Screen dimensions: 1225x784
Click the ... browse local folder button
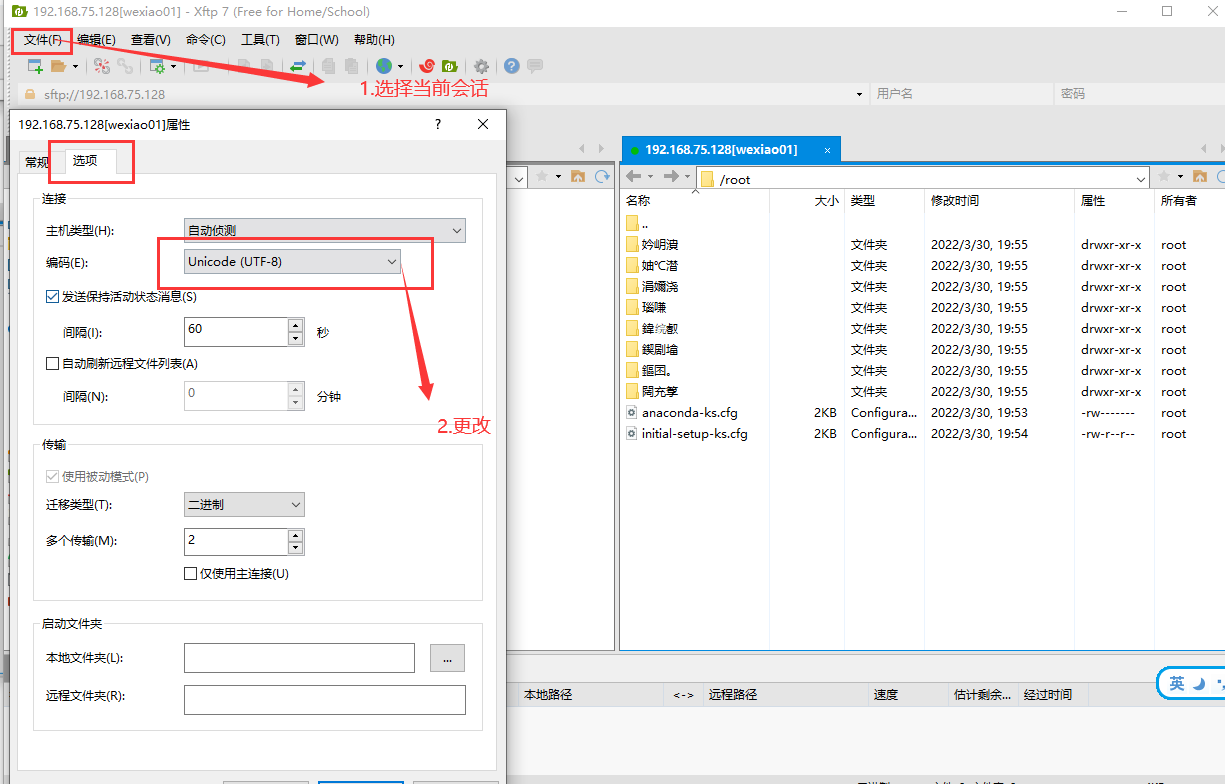[x=447, y=657]
